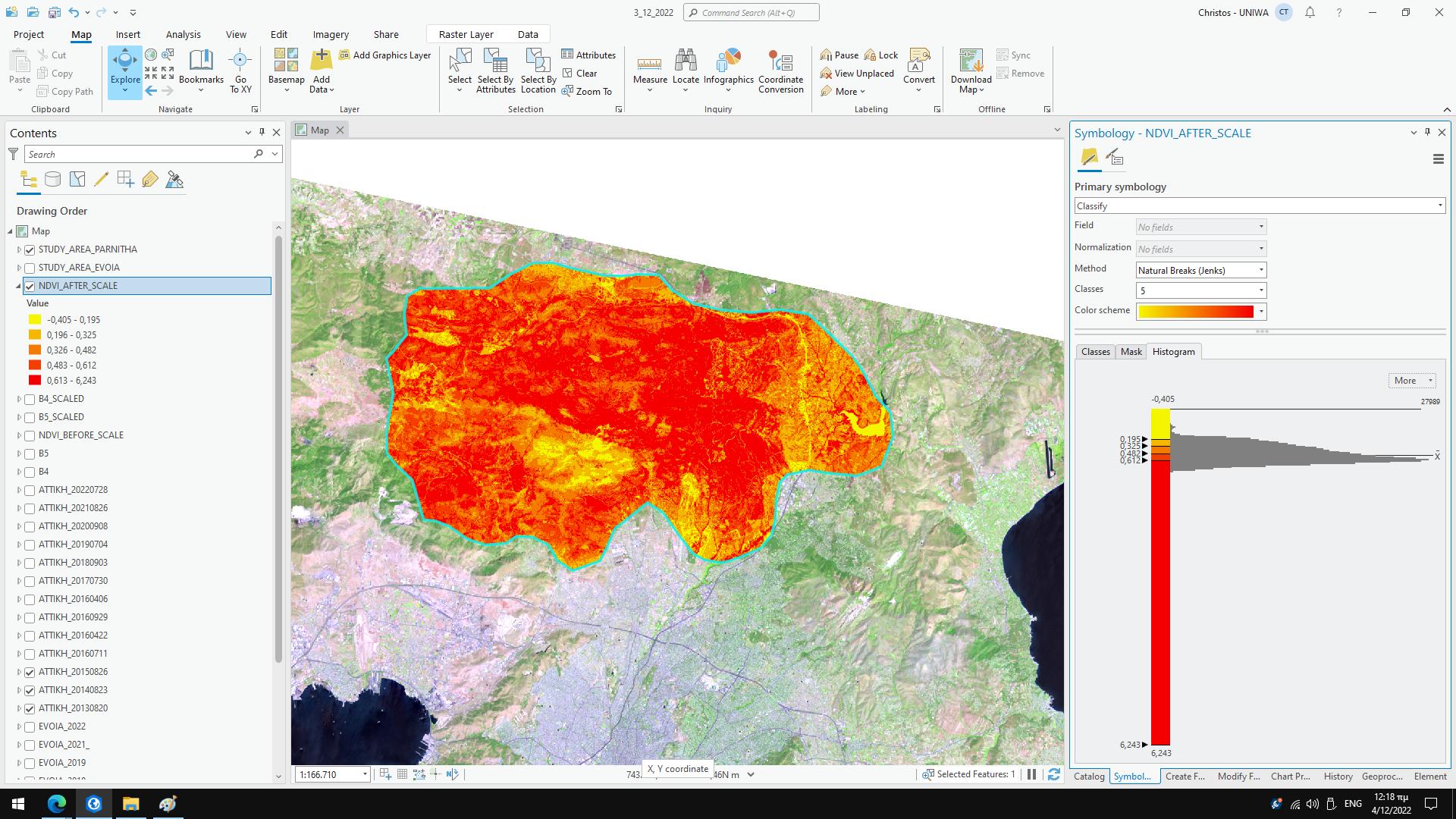
Task: Click the Copy Path button
Action: (x=65, y=91)
